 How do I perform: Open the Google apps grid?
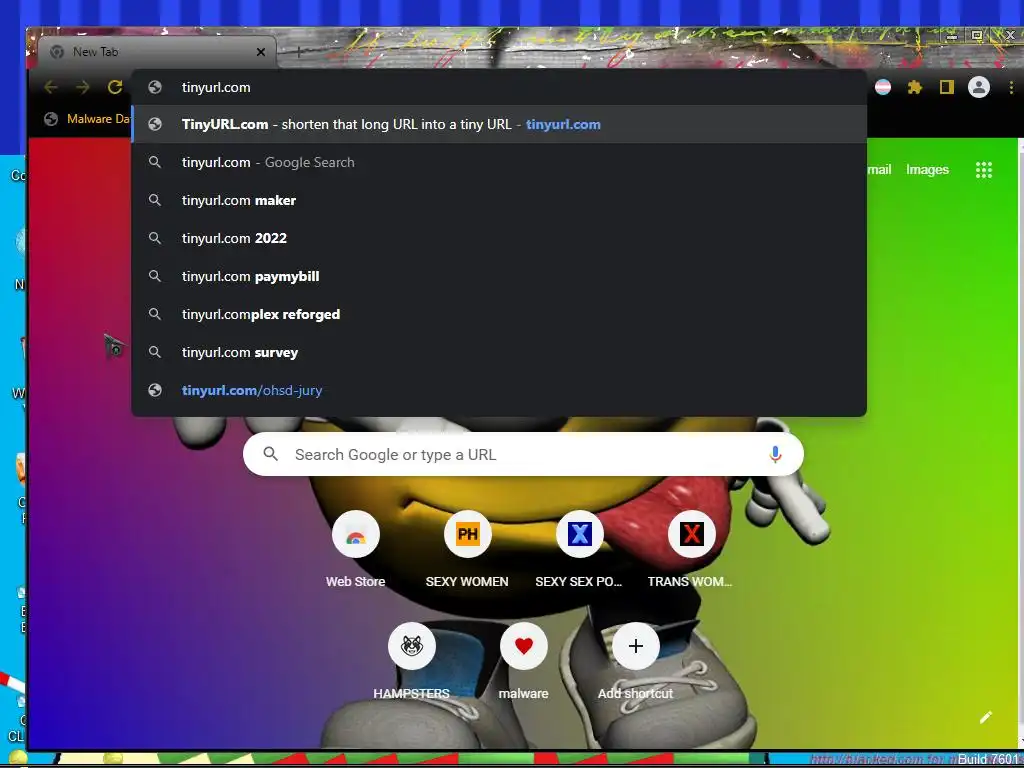tap(984, 170)
